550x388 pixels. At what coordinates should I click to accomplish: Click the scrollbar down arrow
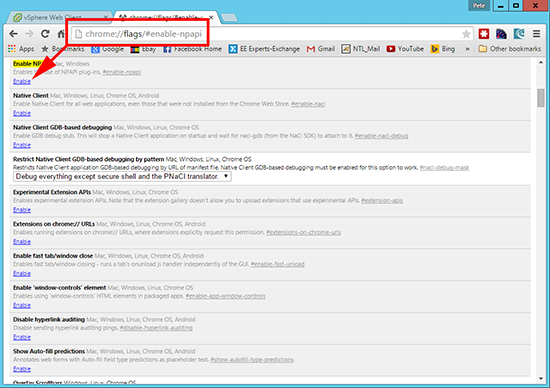541,379
